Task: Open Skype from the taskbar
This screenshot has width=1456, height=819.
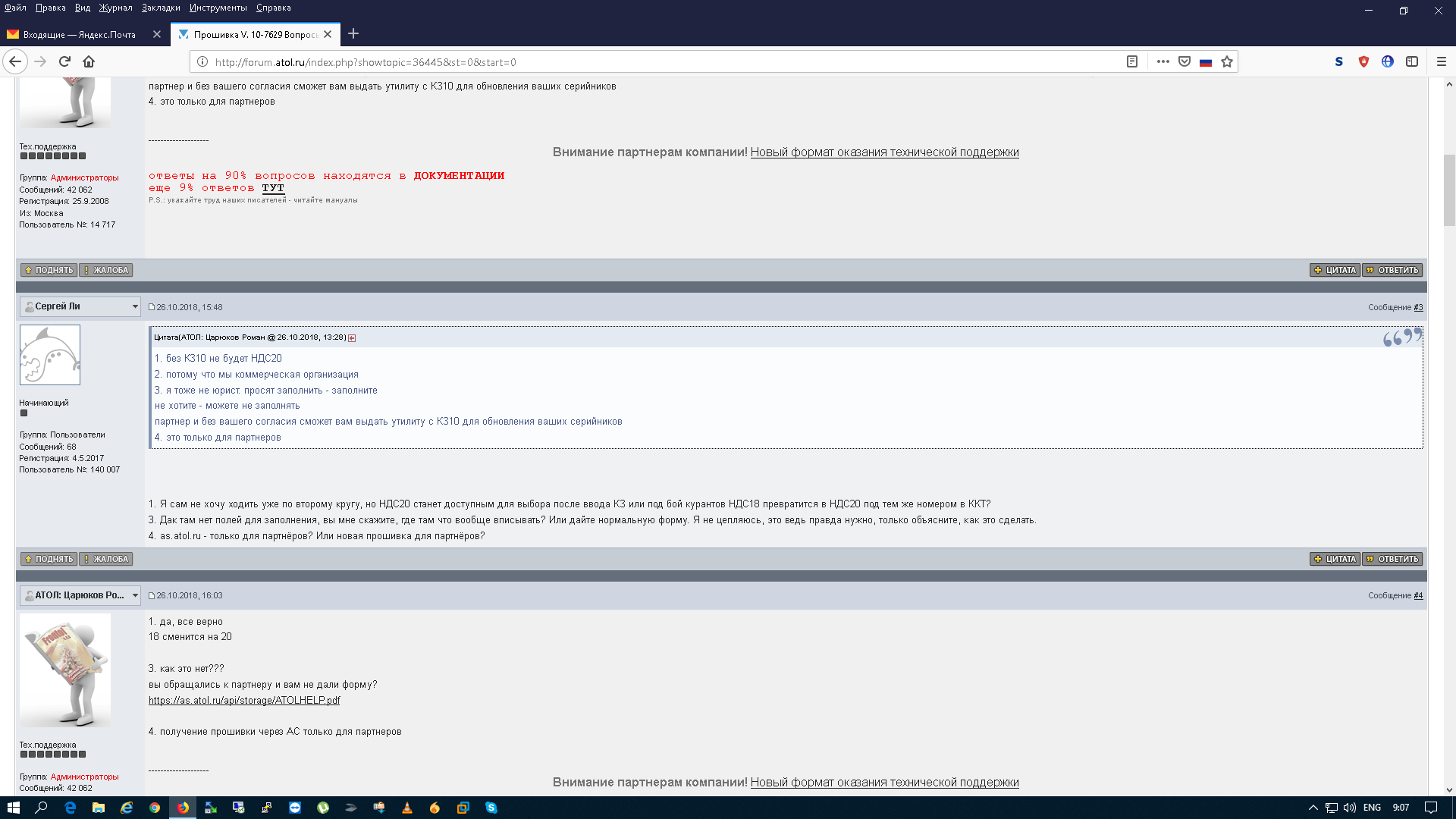Action: click(491, 808)
